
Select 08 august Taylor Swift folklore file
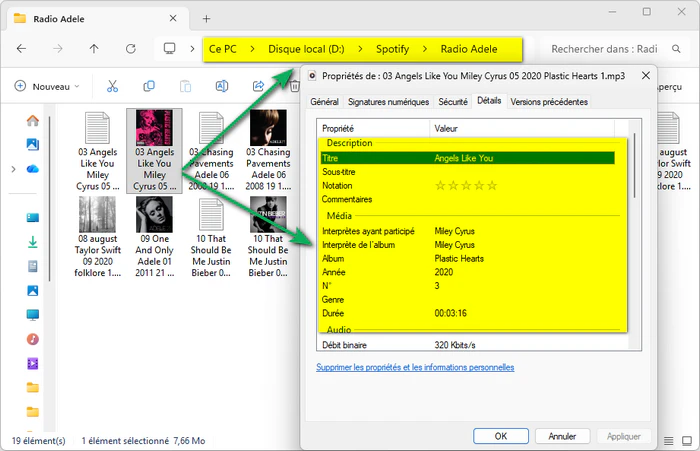point(97,237)
